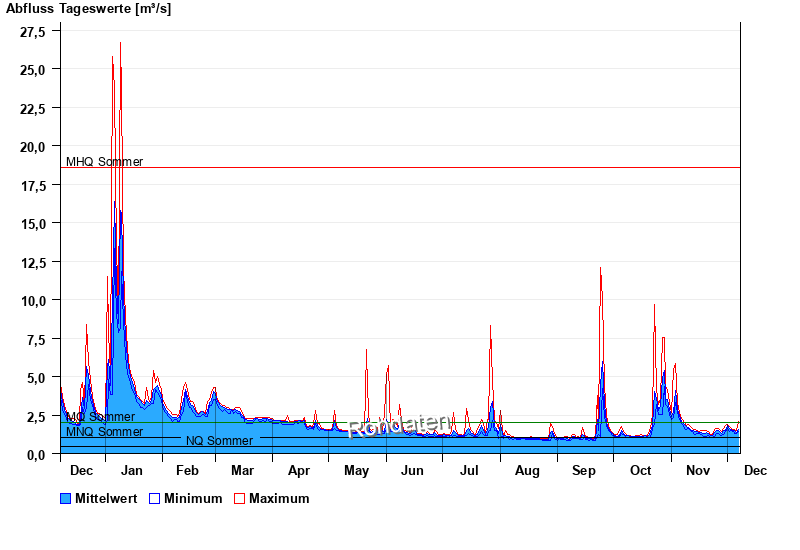Click the red-outlined Maximum legend box
800x550 pixels.
pyautogui.click(x=239, y=498)
